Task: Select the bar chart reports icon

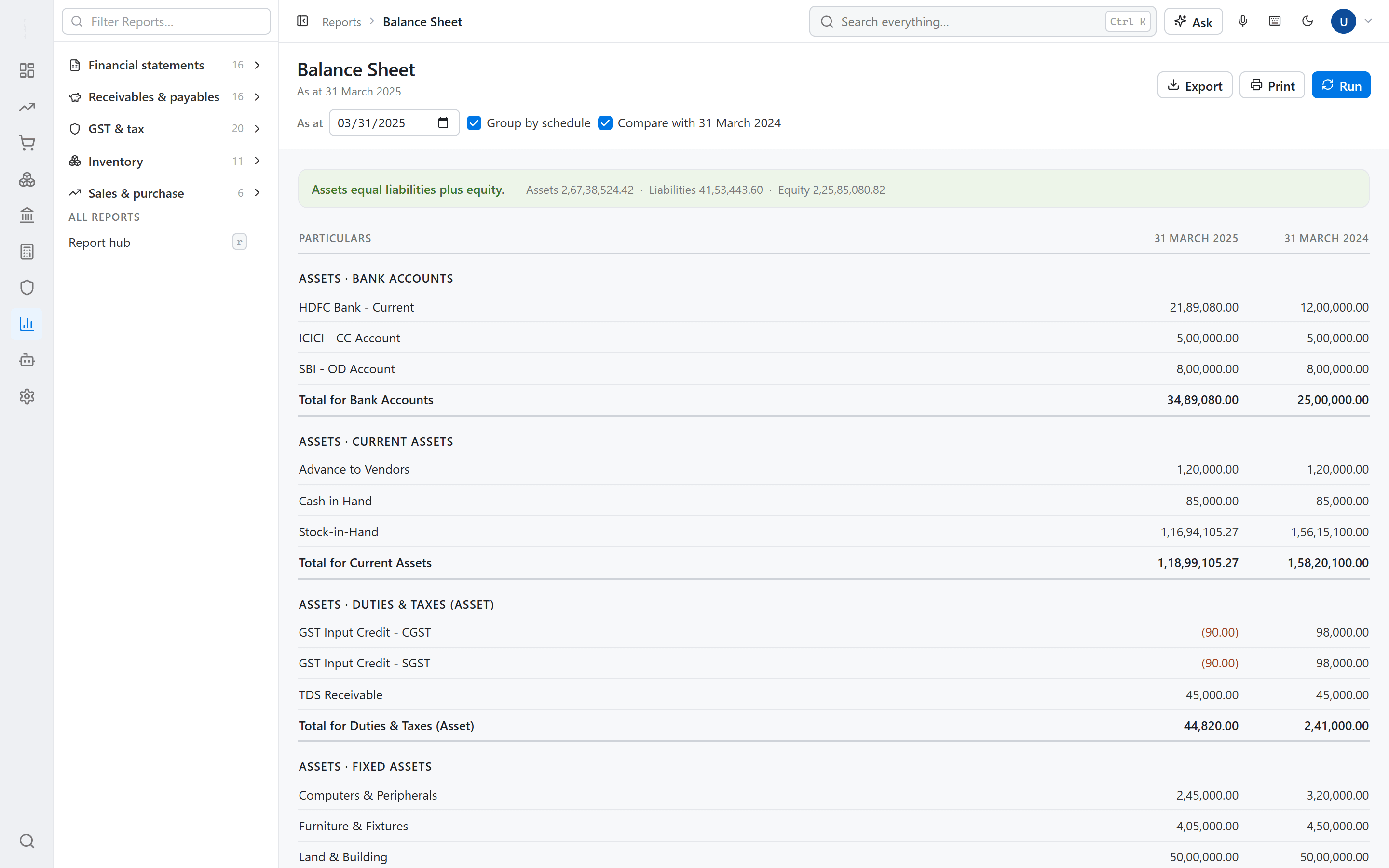Action: (x=27, y=324)
